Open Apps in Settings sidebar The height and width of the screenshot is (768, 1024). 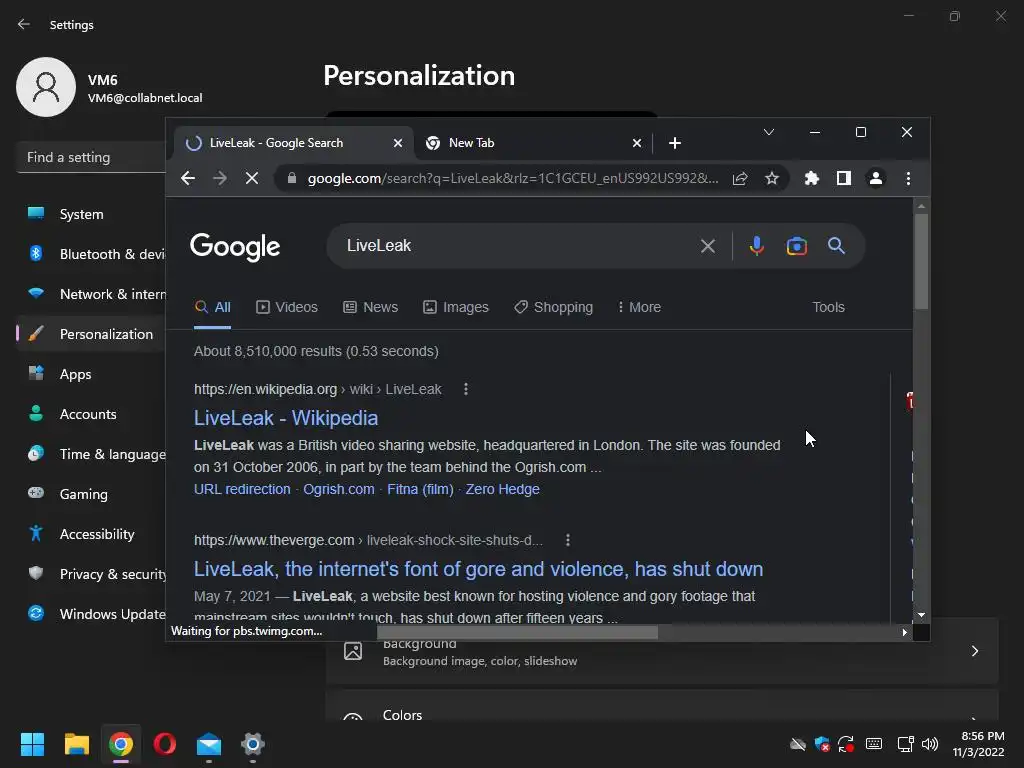[91, 374]
